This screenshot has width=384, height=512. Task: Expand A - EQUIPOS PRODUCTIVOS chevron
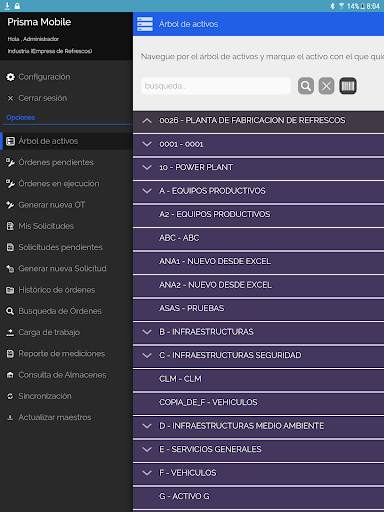tap(147, 191)
